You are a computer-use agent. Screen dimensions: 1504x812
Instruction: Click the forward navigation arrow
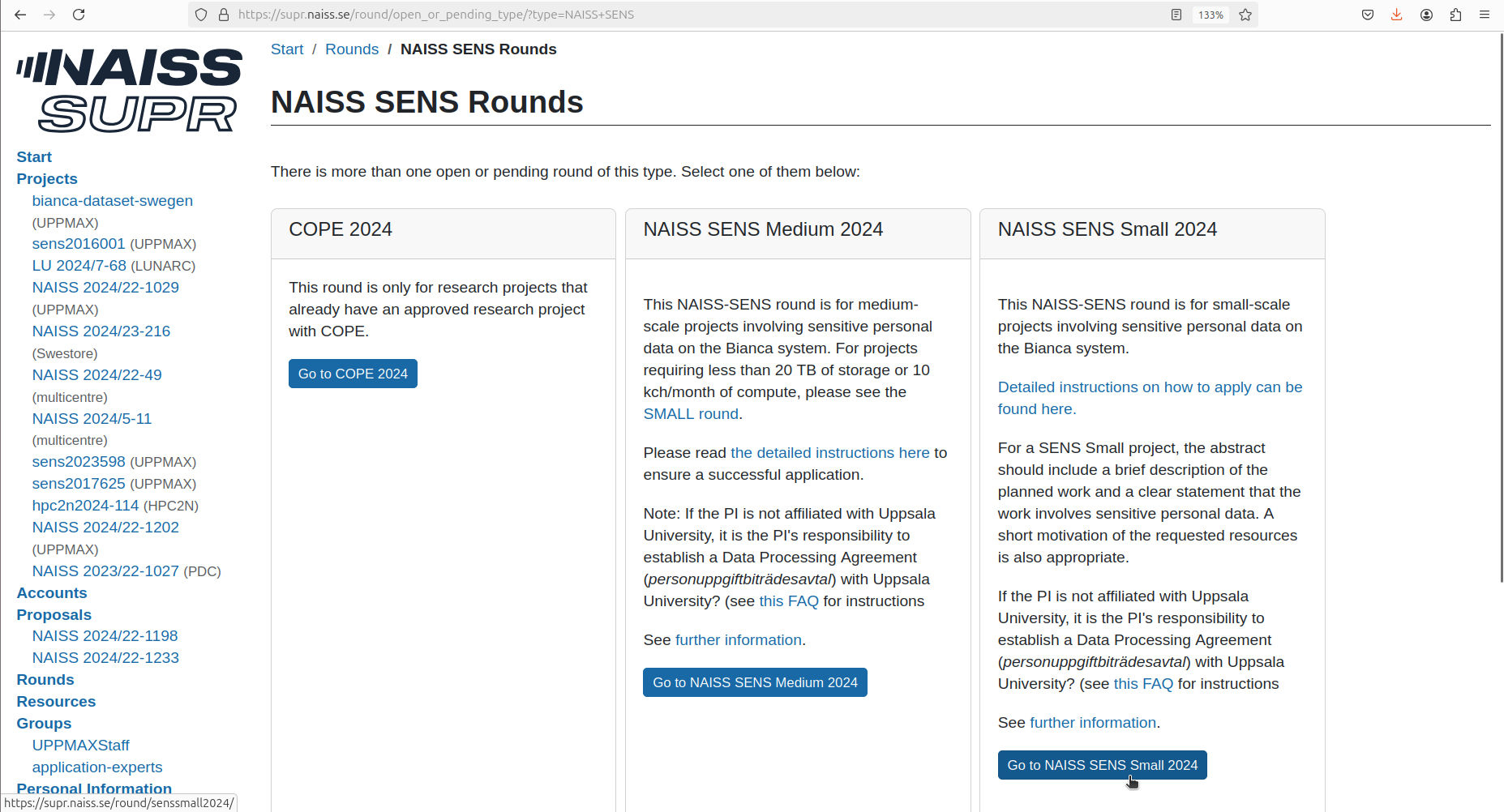coord(49,14)
